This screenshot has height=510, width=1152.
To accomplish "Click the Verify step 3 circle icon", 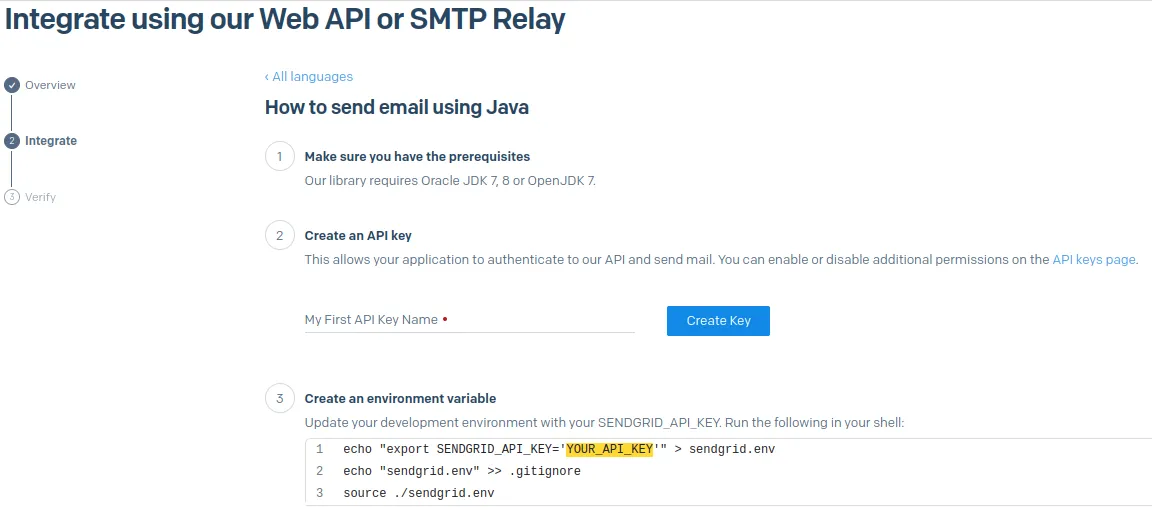I will [x=12, y=197].
